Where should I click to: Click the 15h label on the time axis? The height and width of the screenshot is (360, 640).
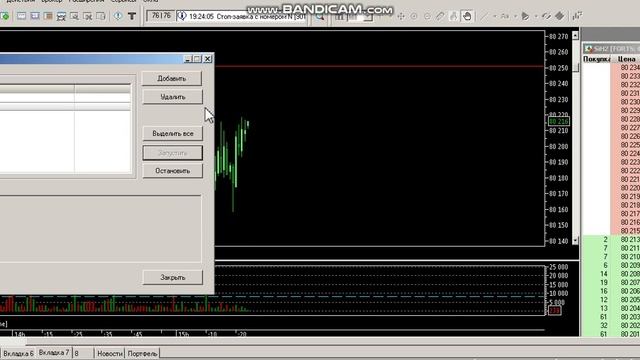click(183, 334)
